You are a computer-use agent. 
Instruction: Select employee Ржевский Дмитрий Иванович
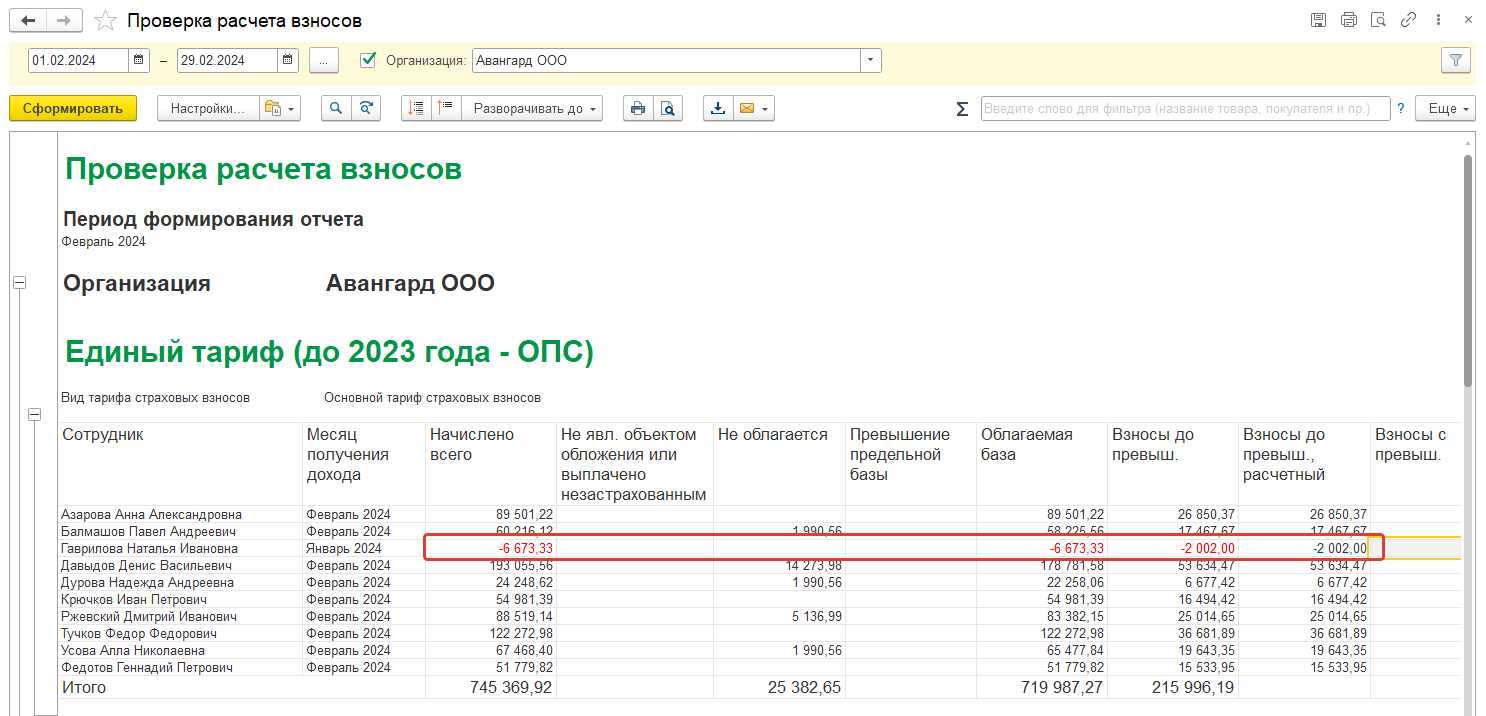[148, 616]
